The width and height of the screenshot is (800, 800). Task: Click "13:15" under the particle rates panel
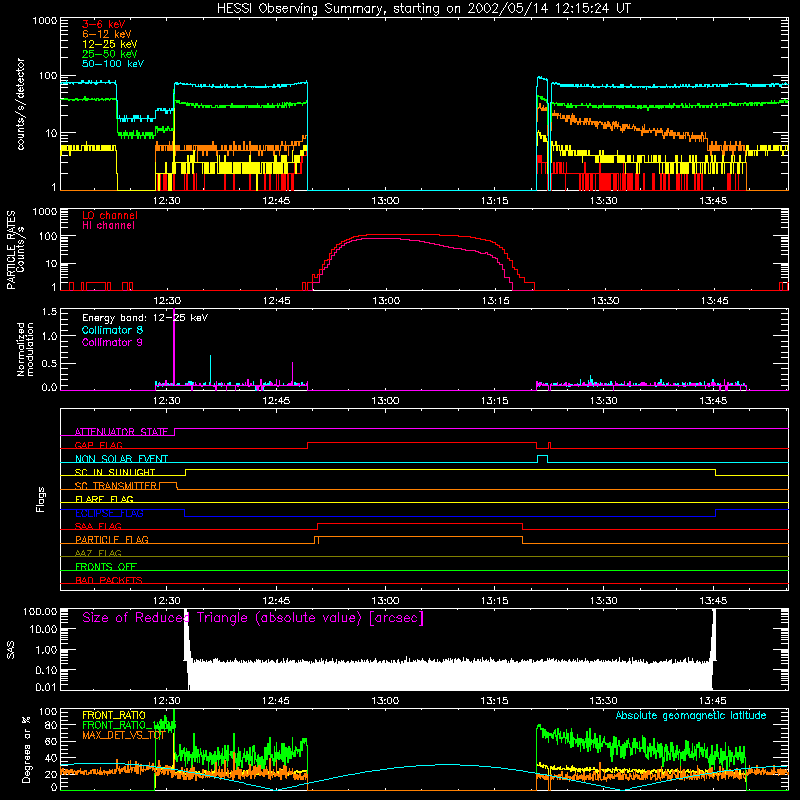click(x=495, y=301)
